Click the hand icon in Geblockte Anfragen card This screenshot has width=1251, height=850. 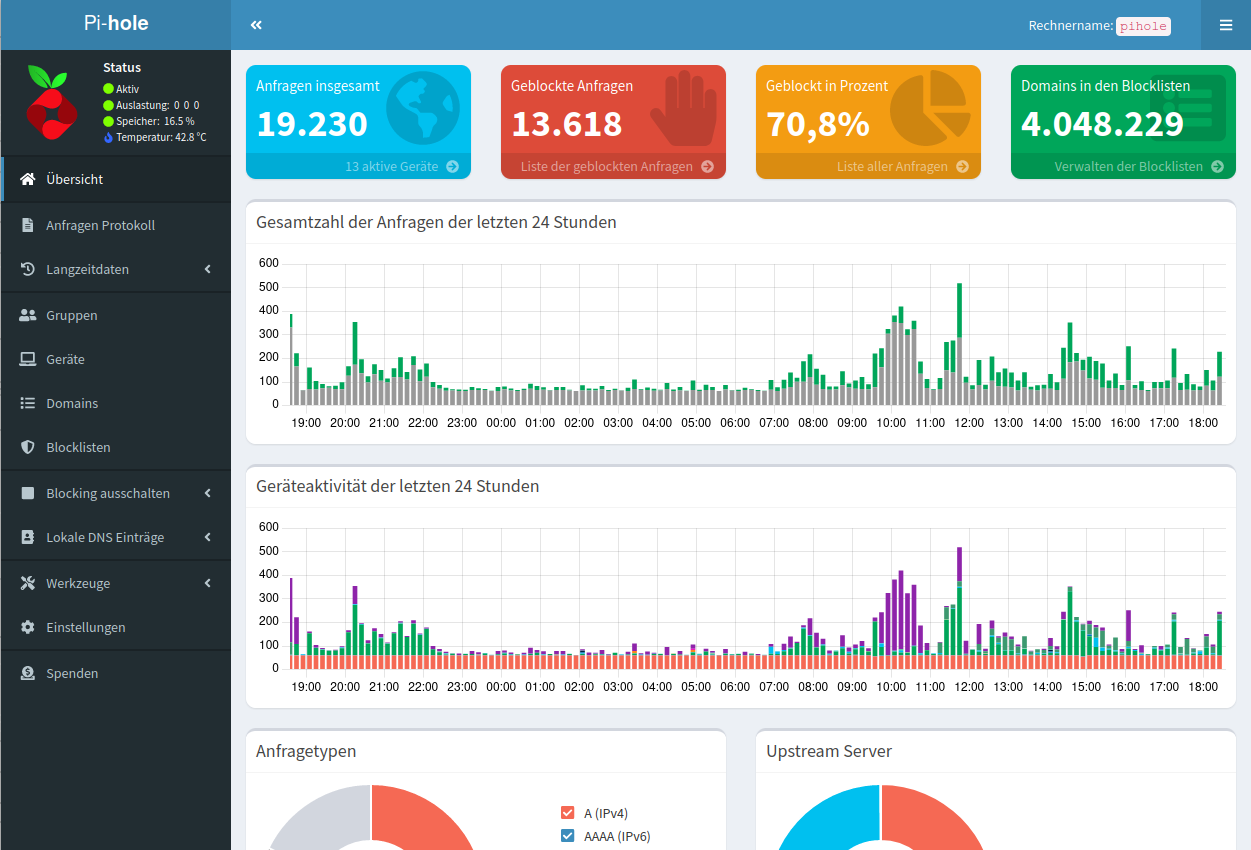pyautogui.click(x=684, y=108)
